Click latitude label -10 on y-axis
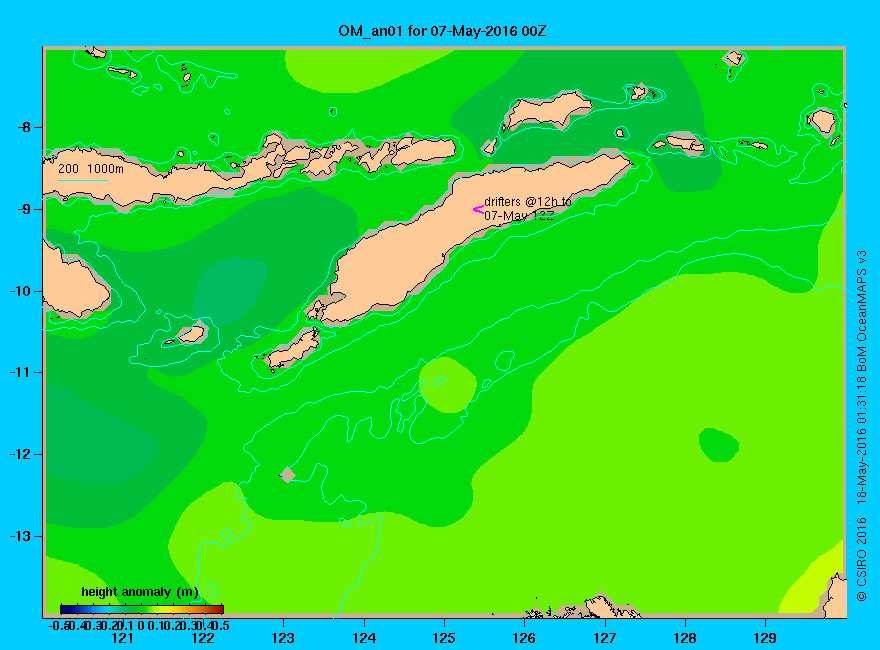880x650 pixels. click(20, 291)
